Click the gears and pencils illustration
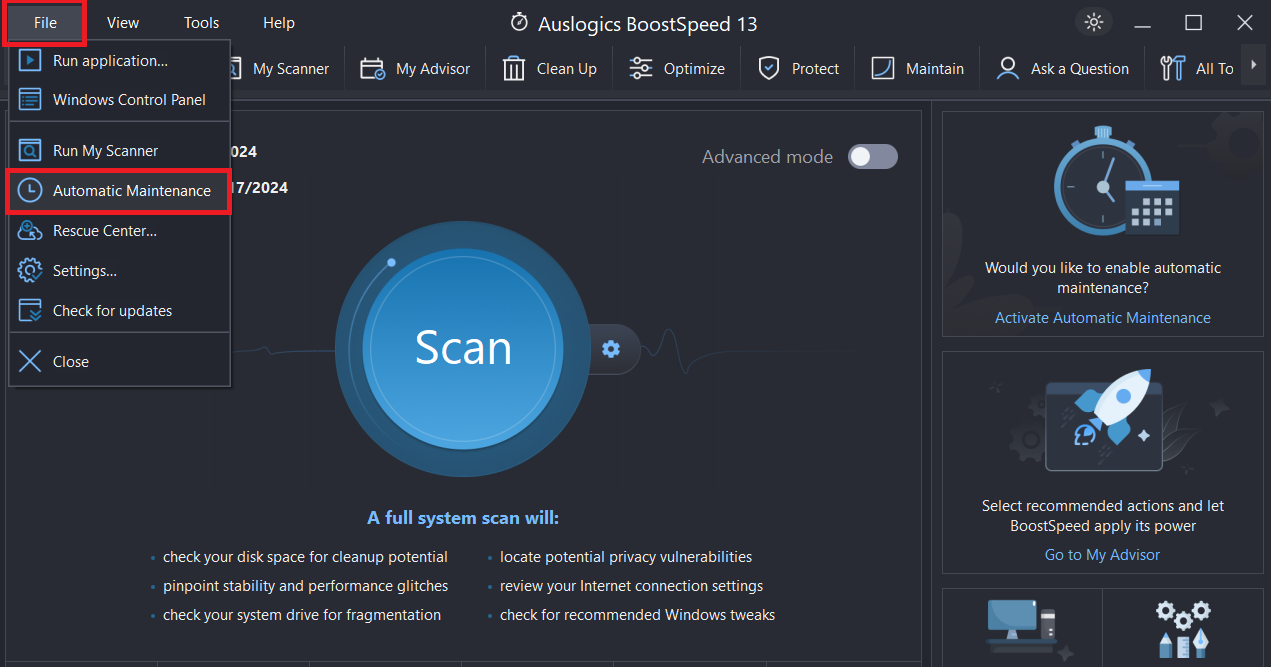The height and width of the screenshot is (667, 1271). coord(1183,627)
